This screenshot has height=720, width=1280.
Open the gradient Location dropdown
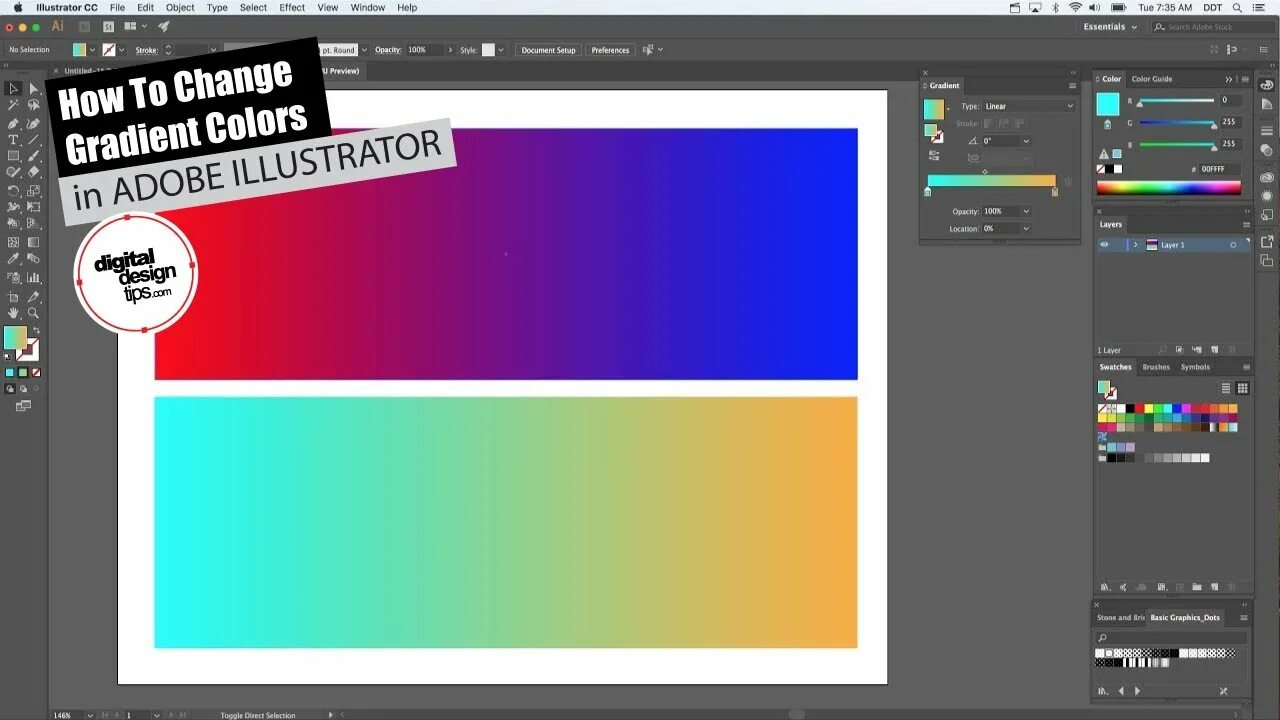pos(1026,228)
